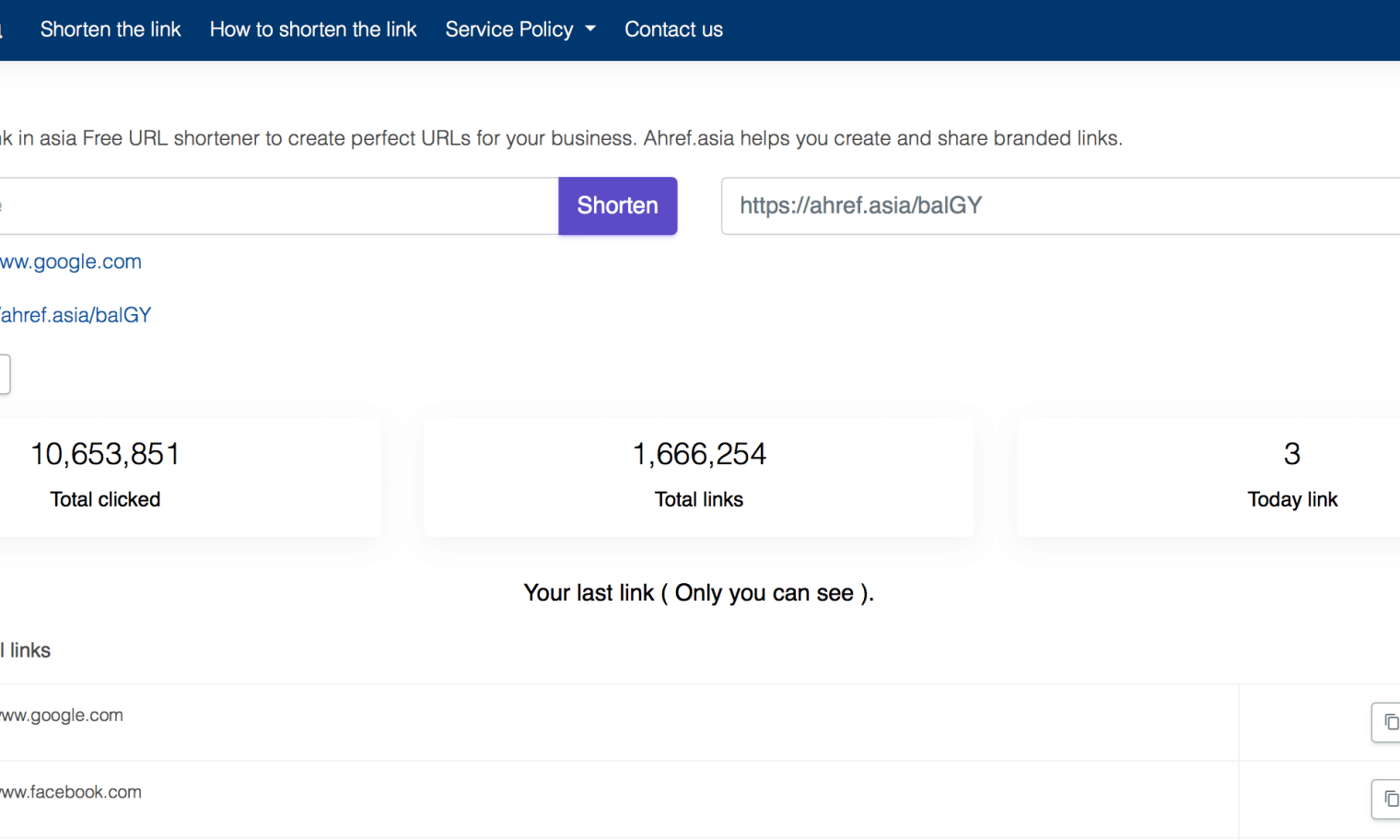Click the Service Policy caret arrow

pos(591,29)
